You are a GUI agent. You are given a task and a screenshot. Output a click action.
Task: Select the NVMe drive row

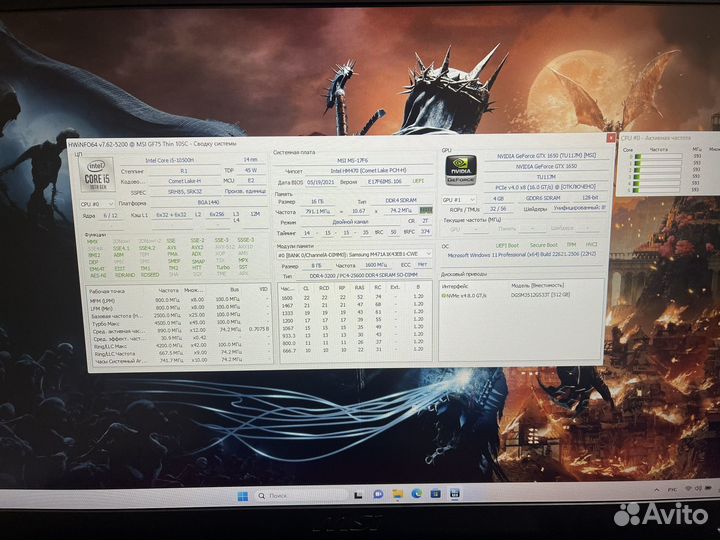click(x=521, y=295)
